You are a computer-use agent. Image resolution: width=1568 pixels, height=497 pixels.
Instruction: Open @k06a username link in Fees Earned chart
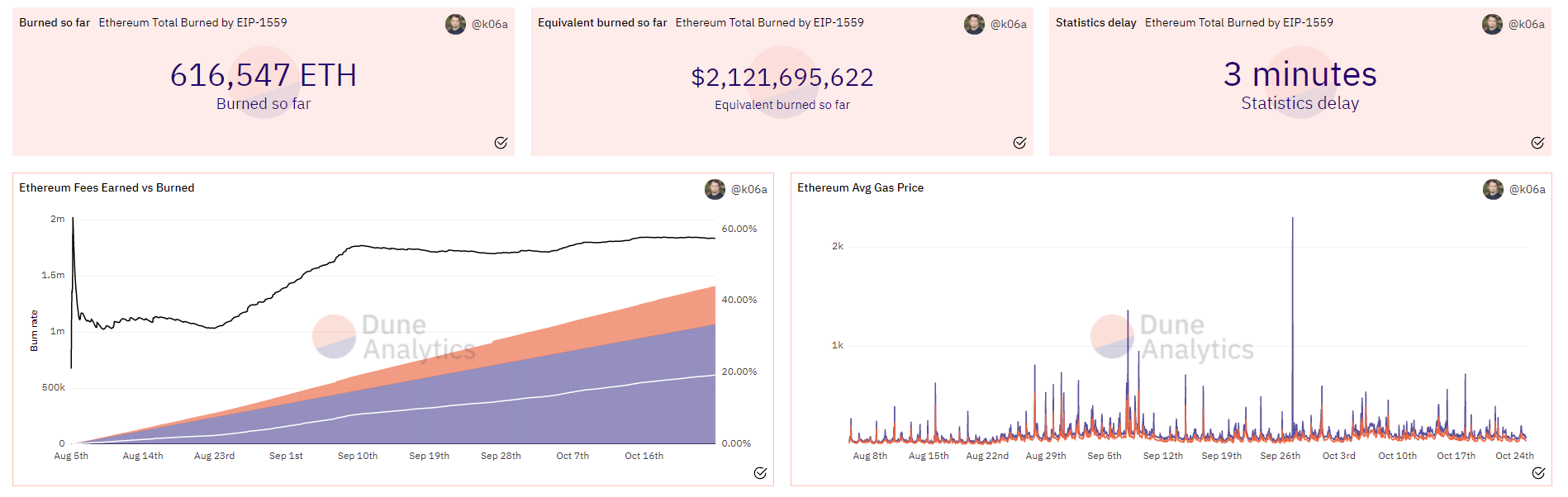pos(749,189)
